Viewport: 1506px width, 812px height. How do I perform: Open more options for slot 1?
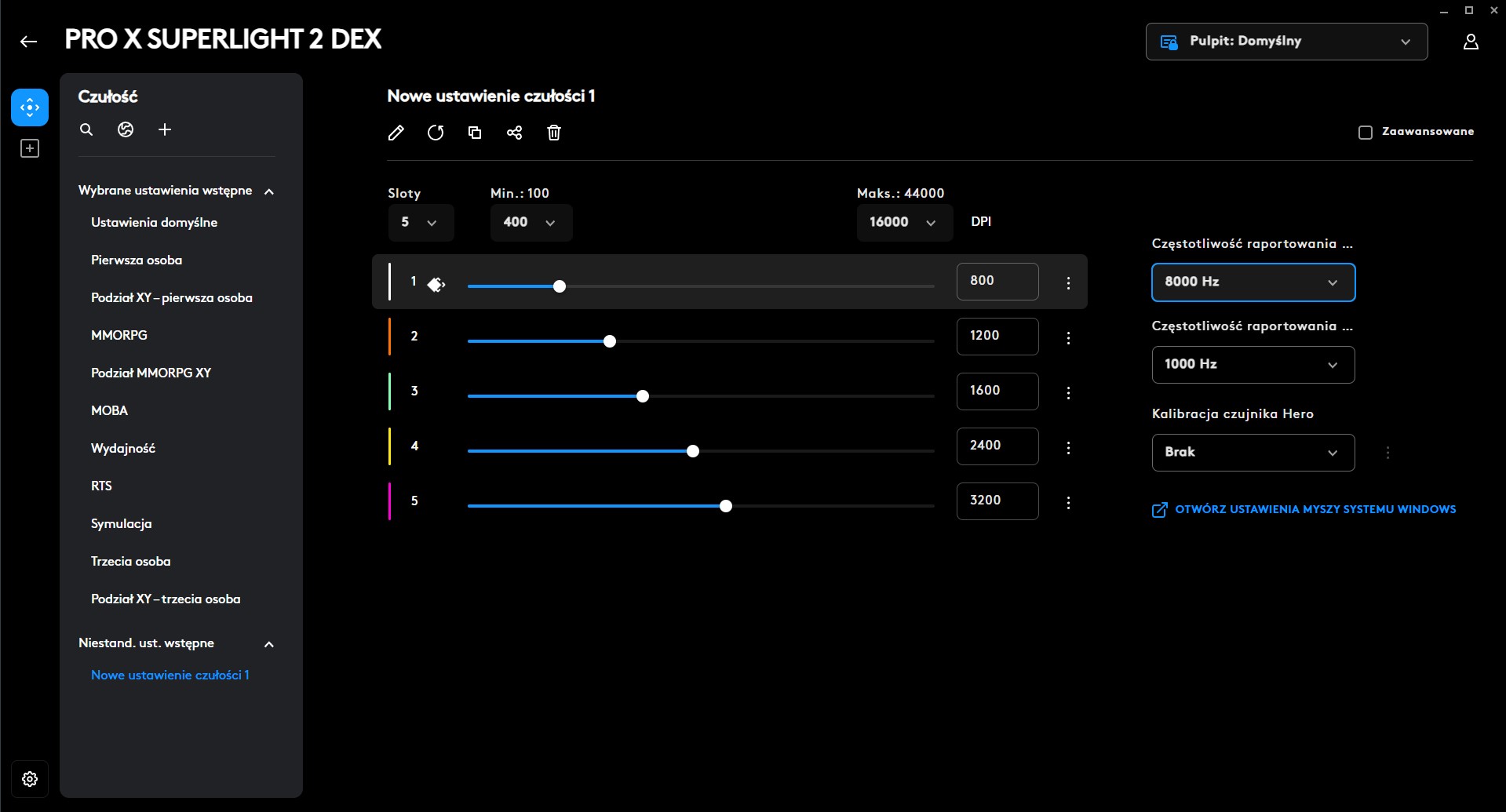[1068, 282]
